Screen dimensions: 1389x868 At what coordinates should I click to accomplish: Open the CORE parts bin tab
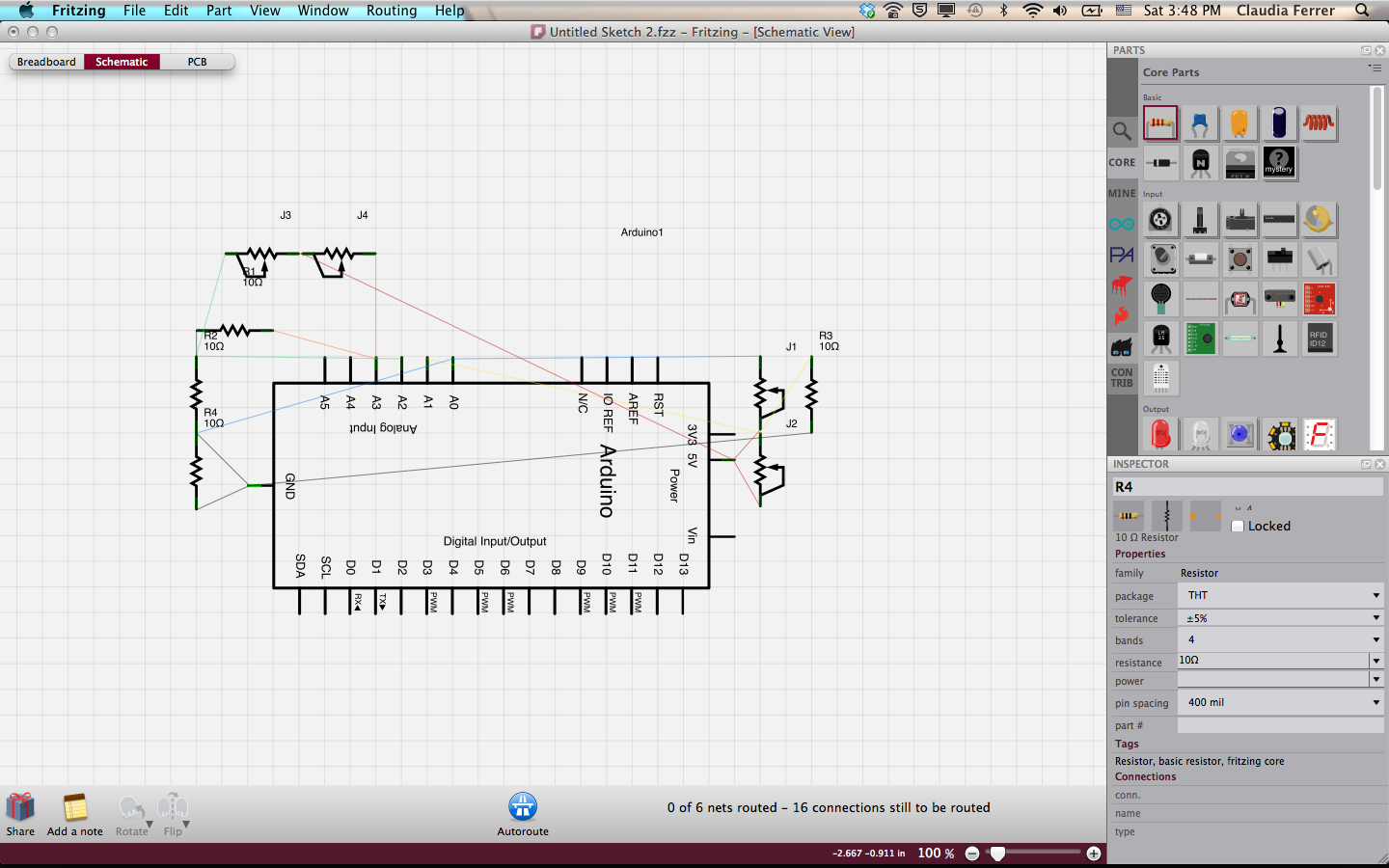[x=1122, y=163]
